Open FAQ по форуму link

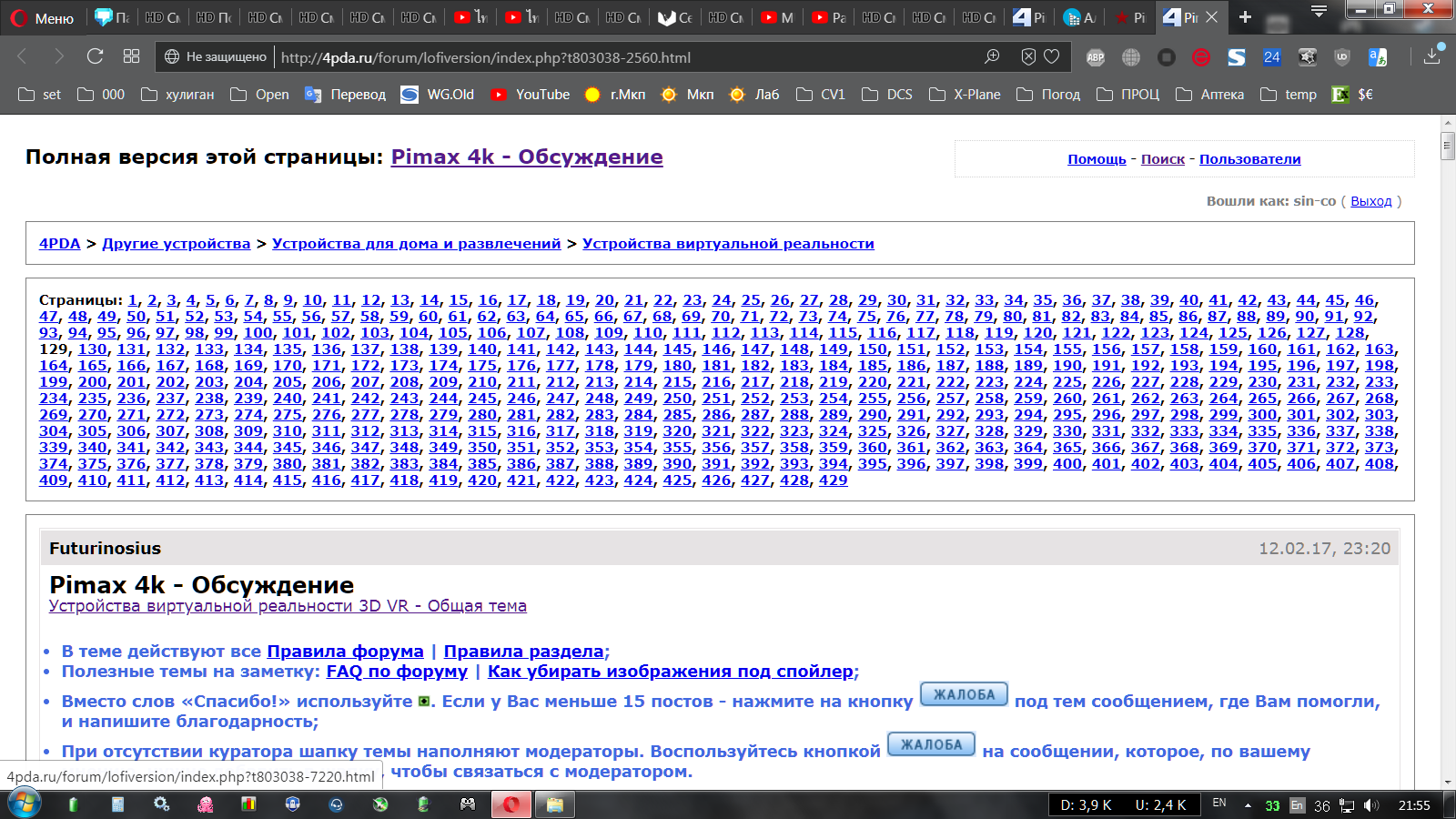click(397, 671)
